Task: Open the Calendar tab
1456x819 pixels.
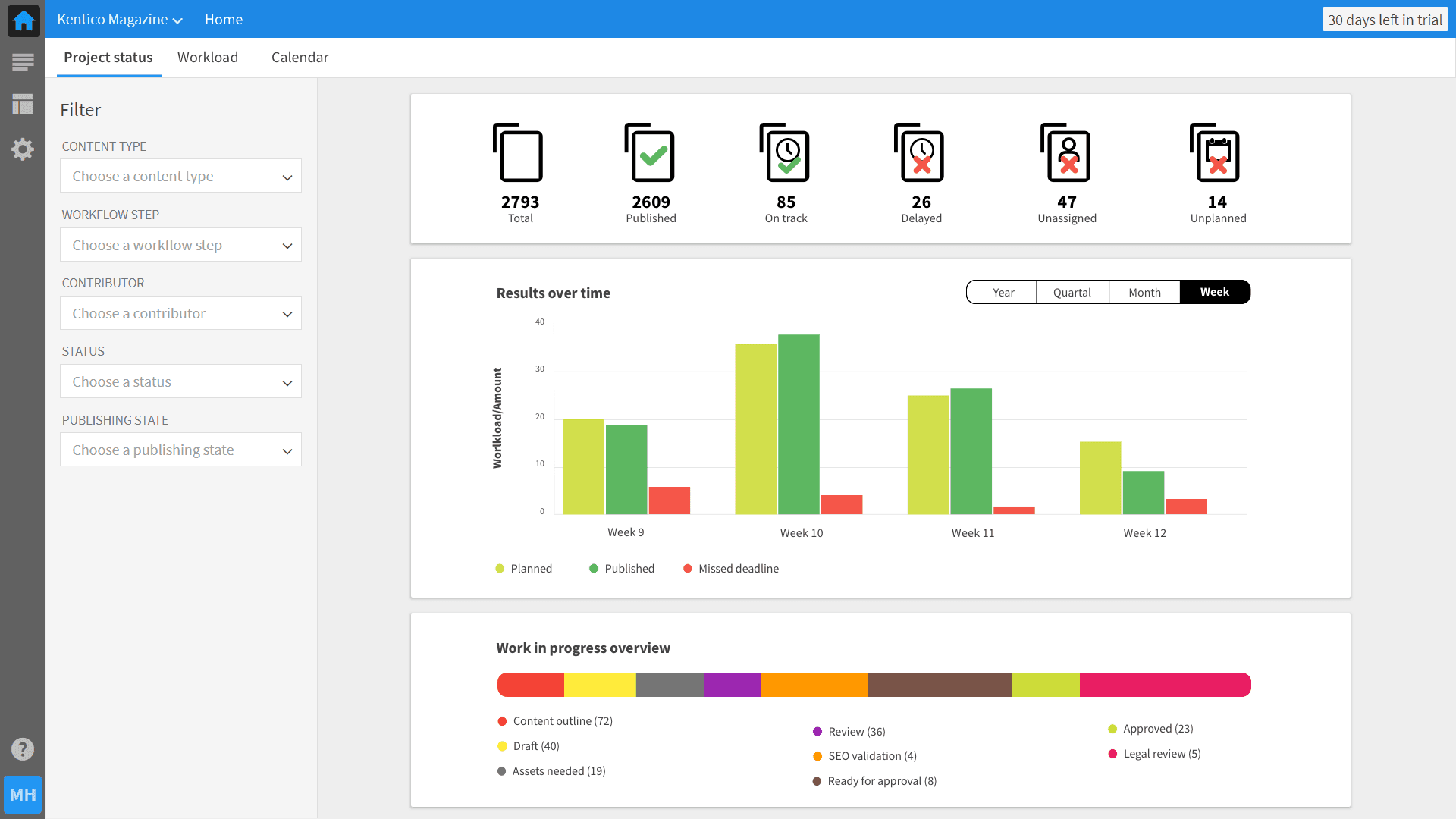Action: [x=300, y=57]
